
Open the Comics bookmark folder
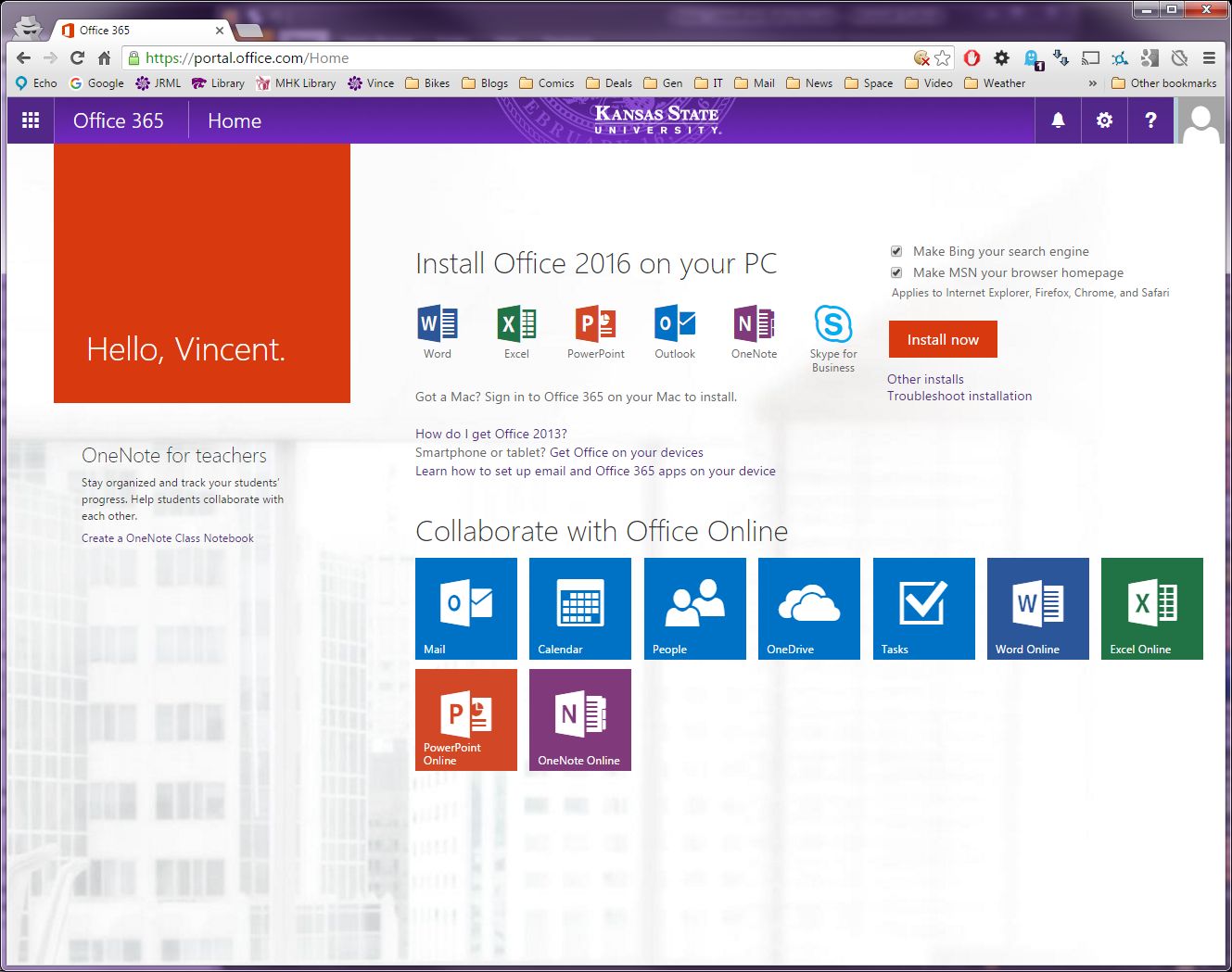coord(547,83)
